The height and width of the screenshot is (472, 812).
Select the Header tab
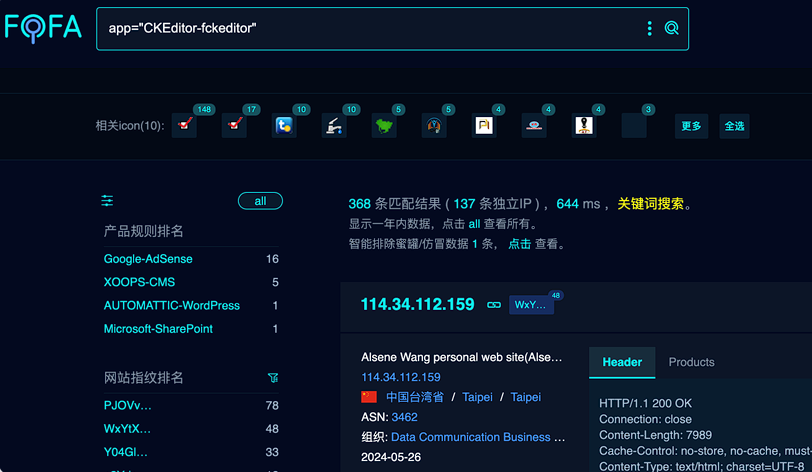point(621,362)
